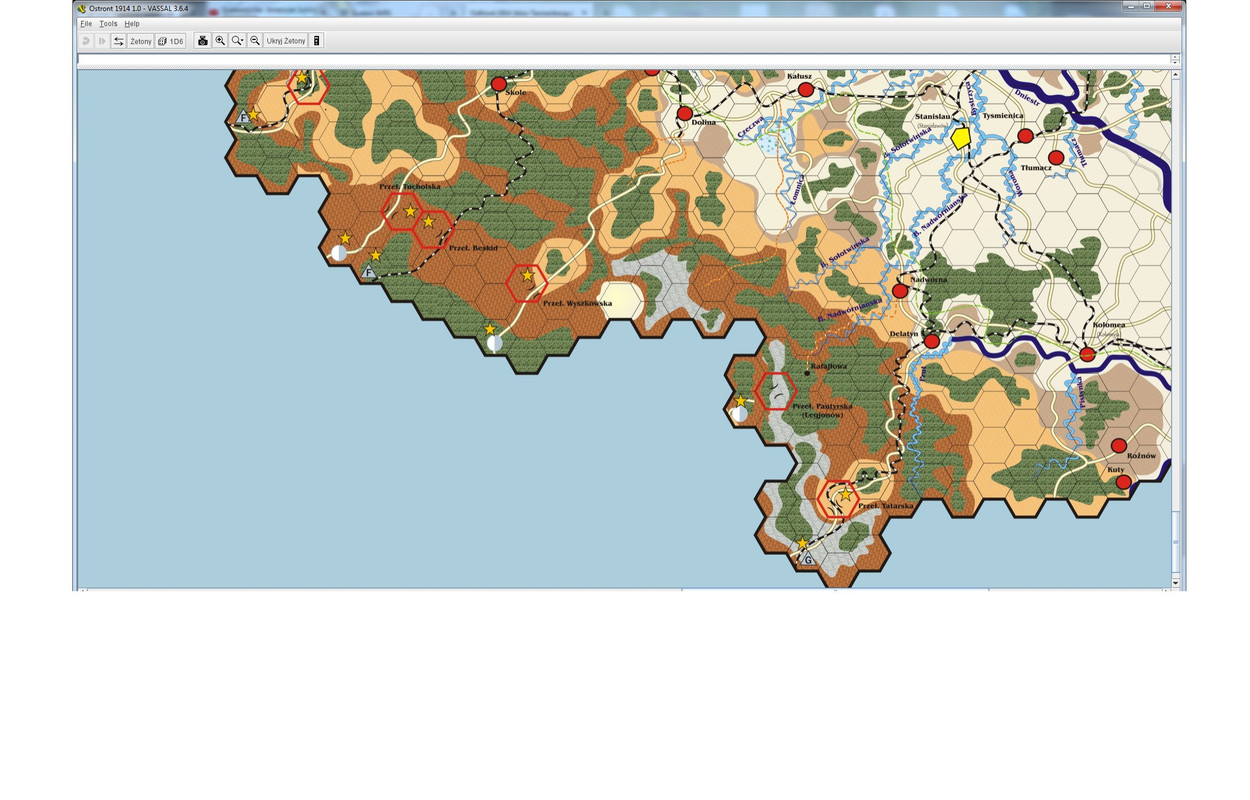Click the red city circle at Kołomea

(1088, 354)
